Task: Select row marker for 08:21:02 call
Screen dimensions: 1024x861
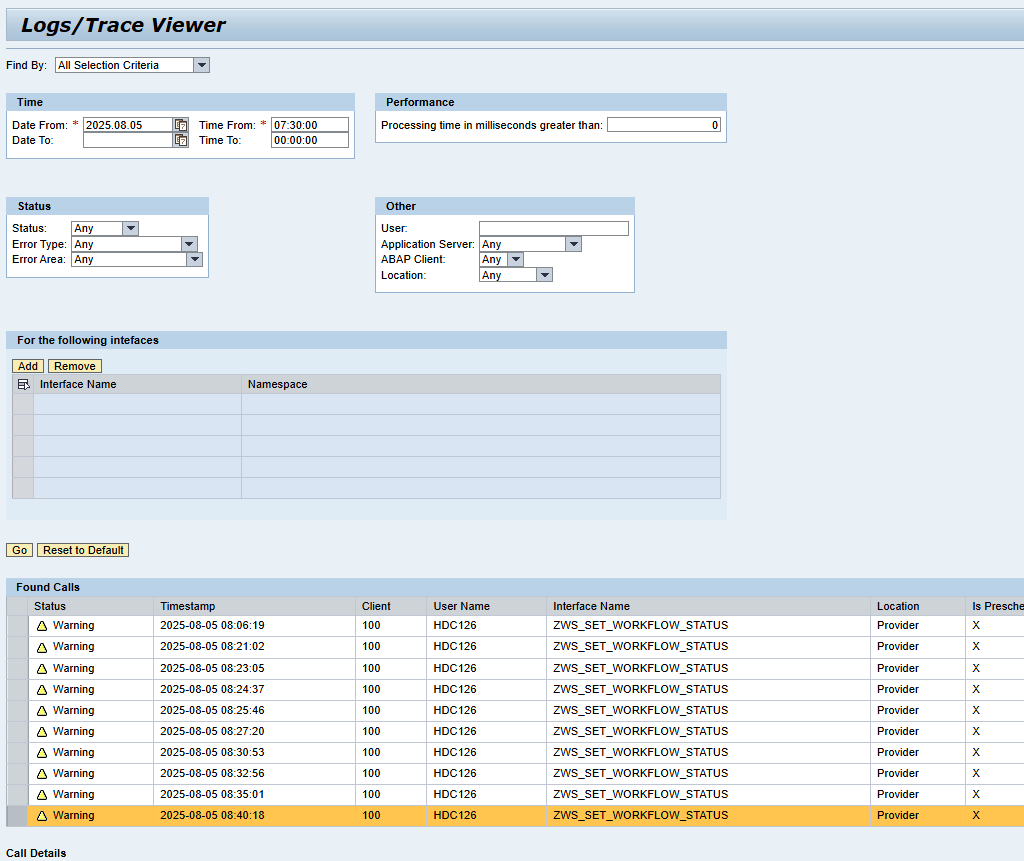Action: tap(17, 647)
